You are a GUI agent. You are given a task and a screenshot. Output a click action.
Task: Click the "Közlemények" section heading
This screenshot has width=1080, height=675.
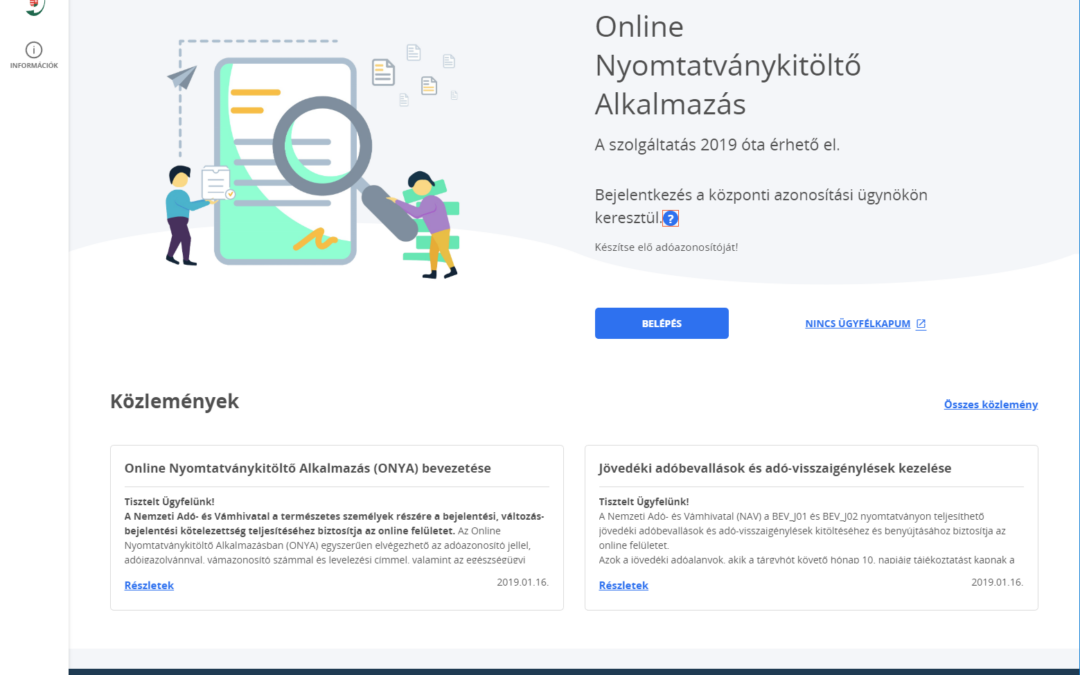(x=174, y=401)
